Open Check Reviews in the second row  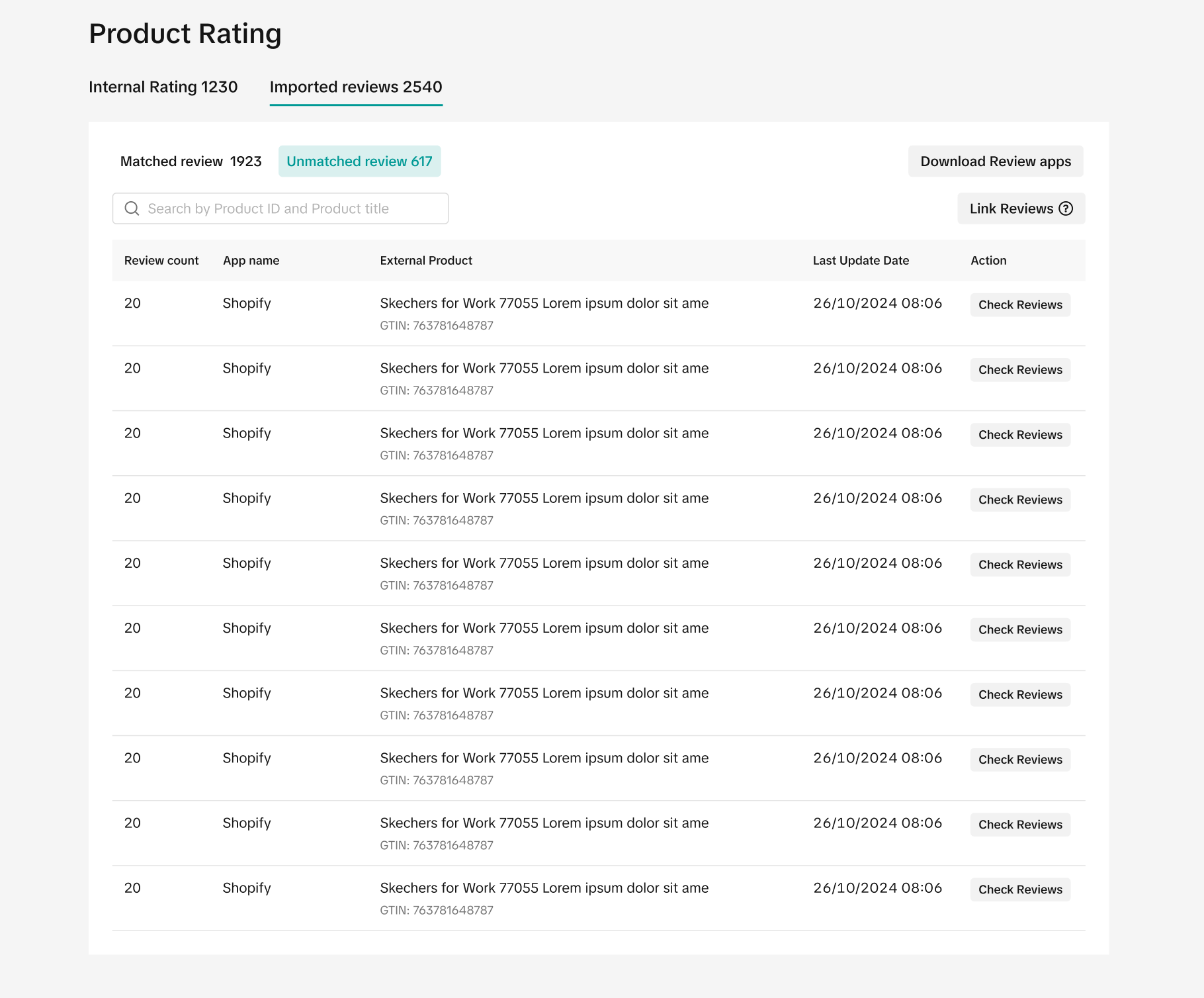pos(1020,370)
